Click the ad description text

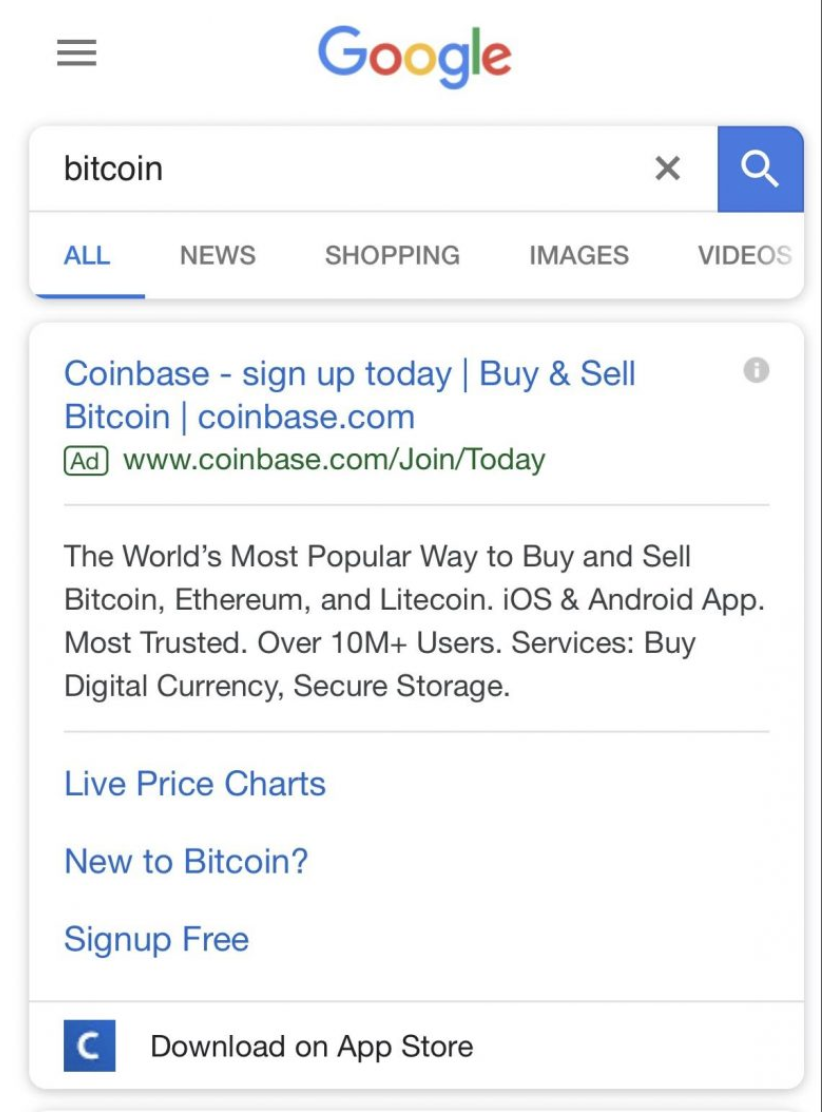coord(414,621)
